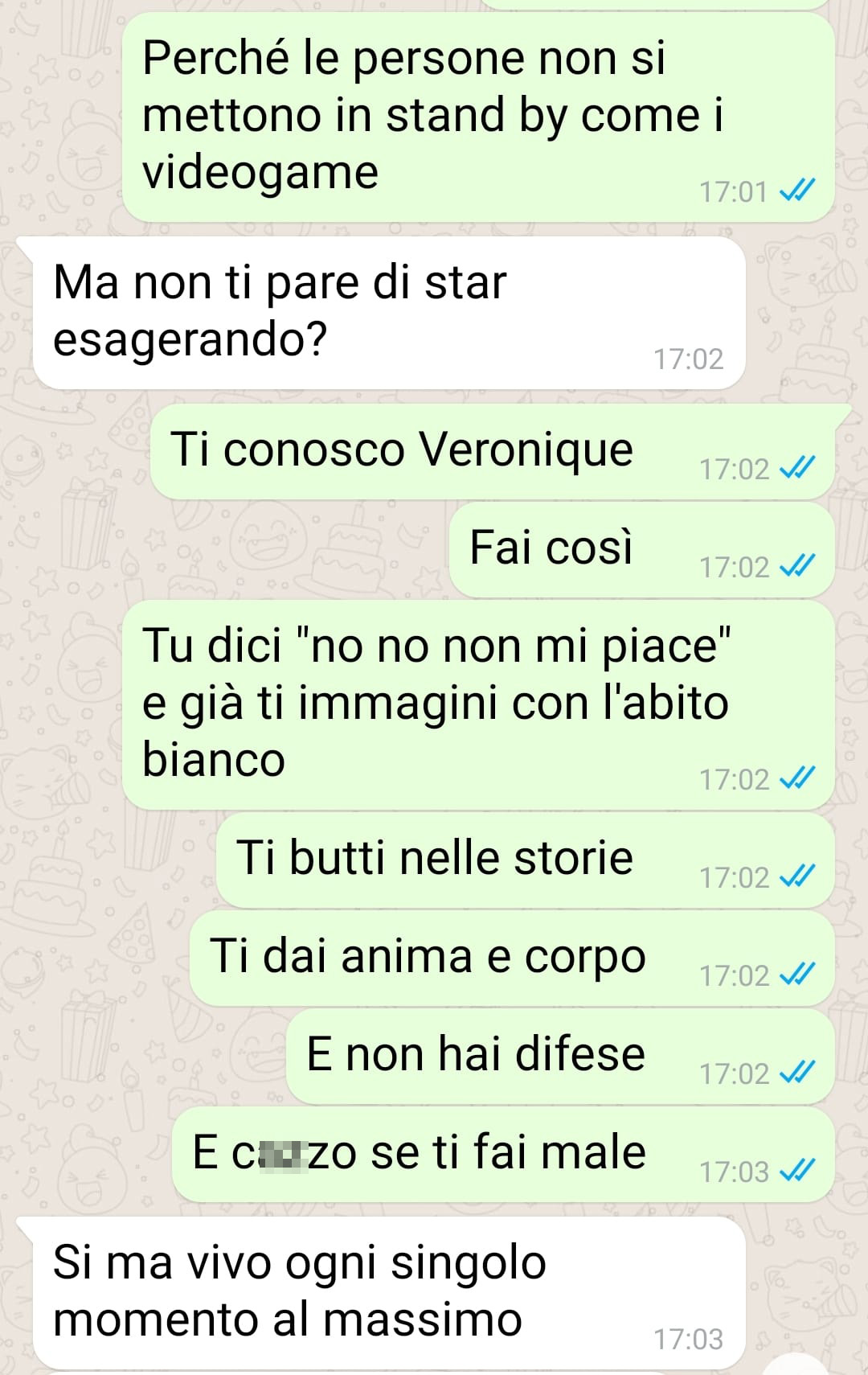Select the 'Ti butti nelle storie' bubble
868x1375 pixels.
pos(525,860)
